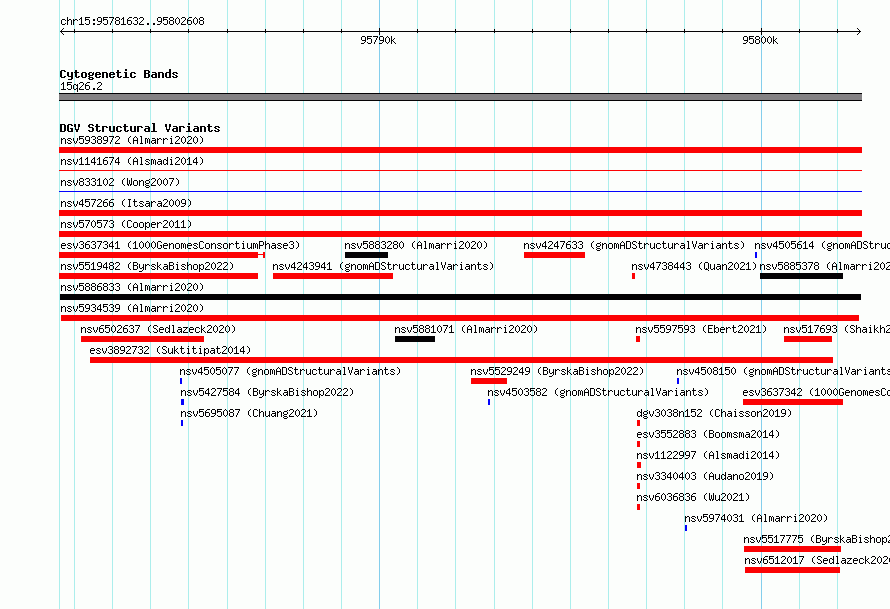
Task: Open esv3552883 (Boomsma2014) label
Action: click(x=708, y=434)
